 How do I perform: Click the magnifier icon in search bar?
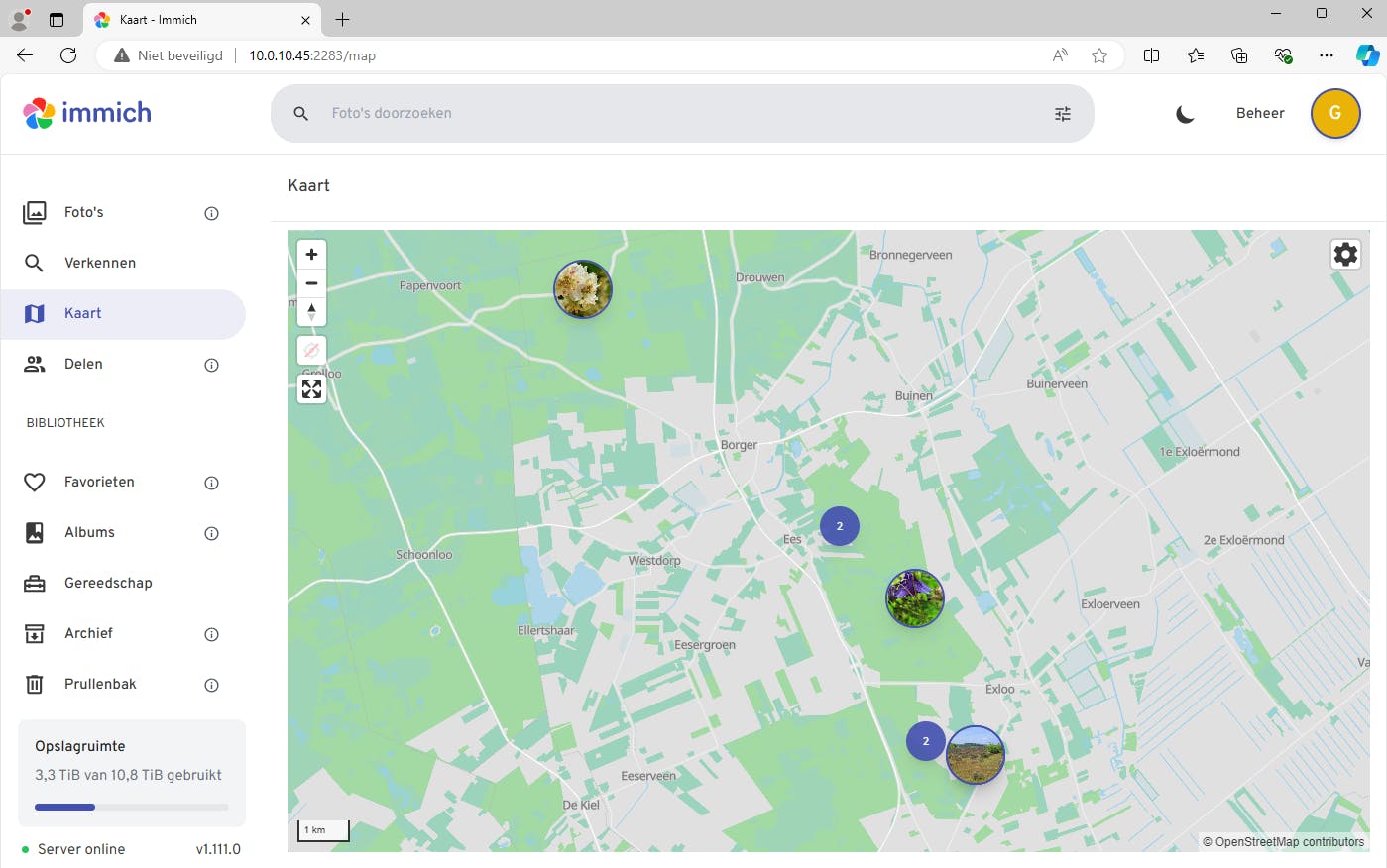tap(301, 114)
